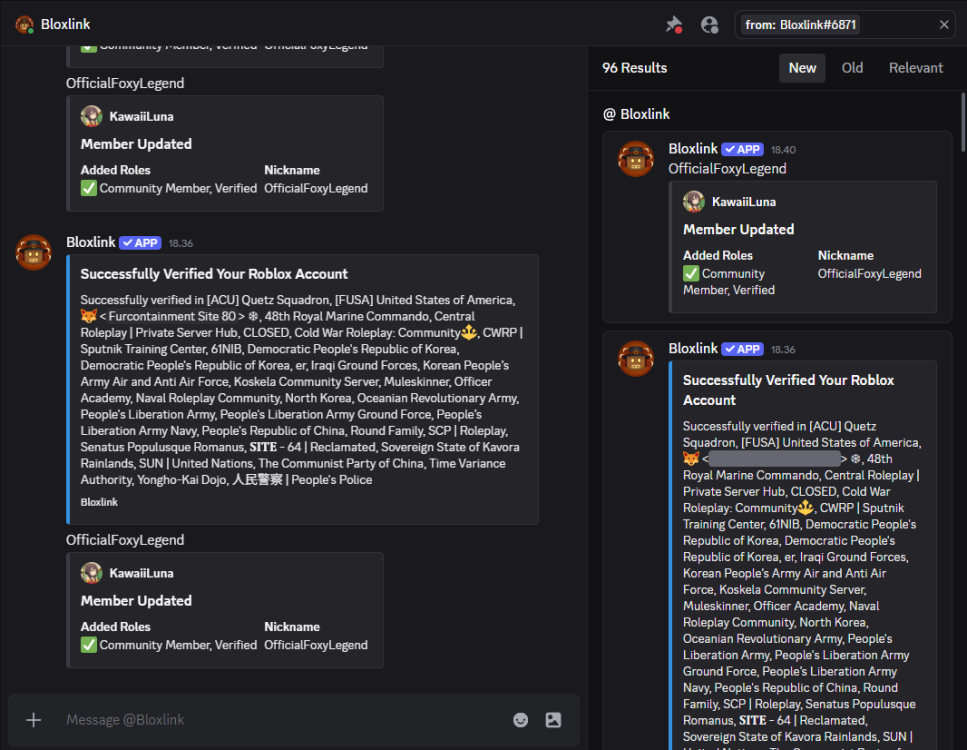Open the sticker picker beside the emoji button
This screenshot has height=750, width=967.
[x=553, y=720]
